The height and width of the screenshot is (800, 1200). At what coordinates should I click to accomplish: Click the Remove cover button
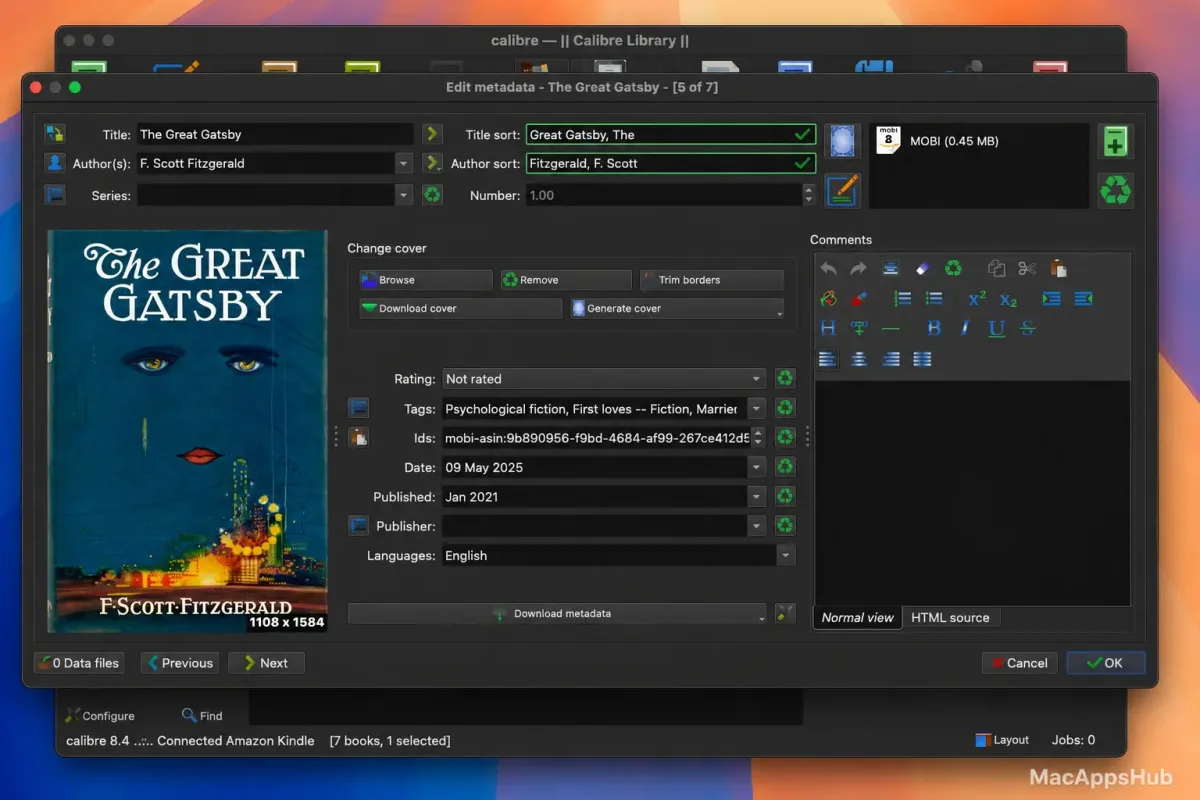[566, 280]
